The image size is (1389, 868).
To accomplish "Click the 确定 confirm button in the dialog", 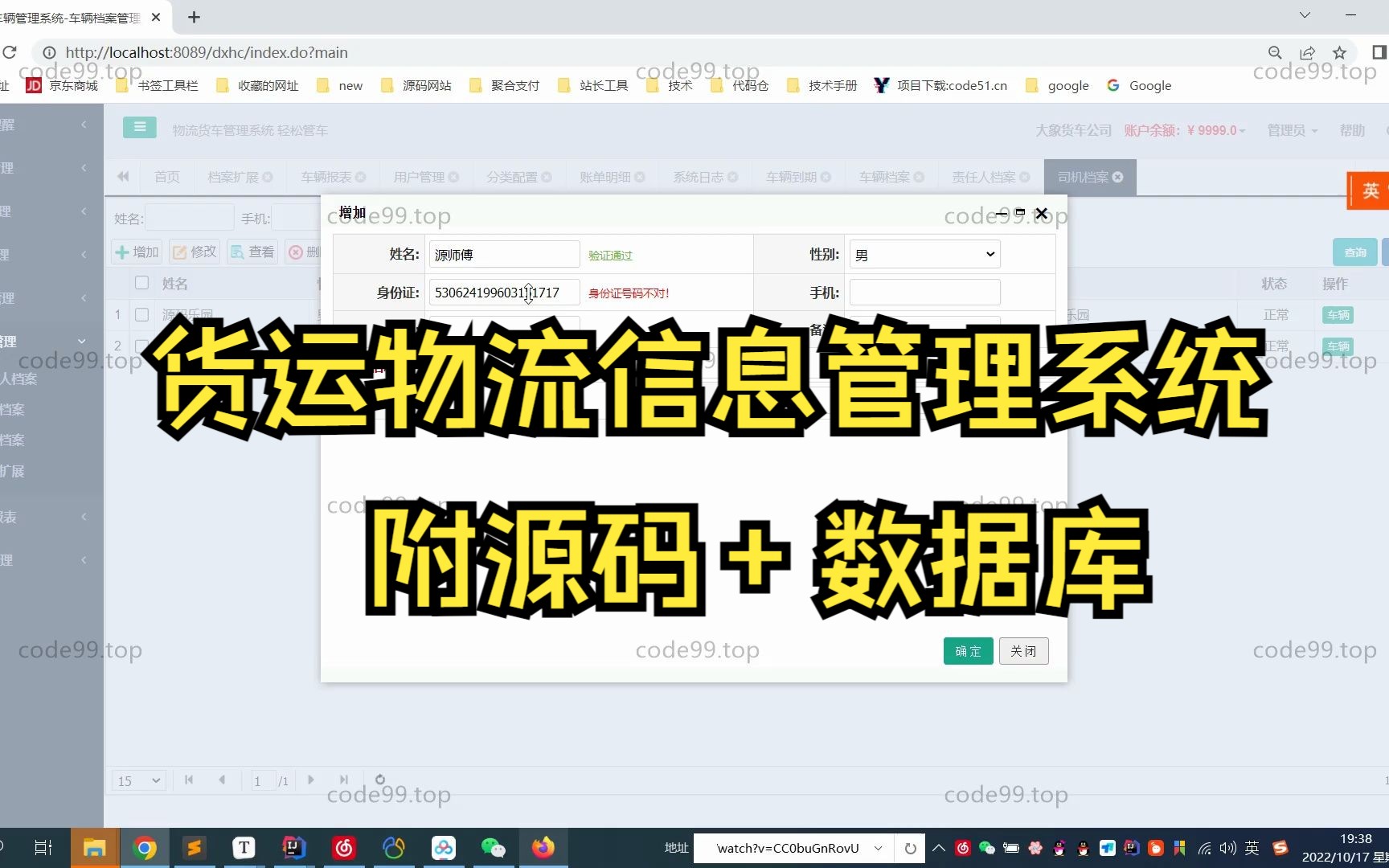I will pyautogui.click(x=967, y=651).
